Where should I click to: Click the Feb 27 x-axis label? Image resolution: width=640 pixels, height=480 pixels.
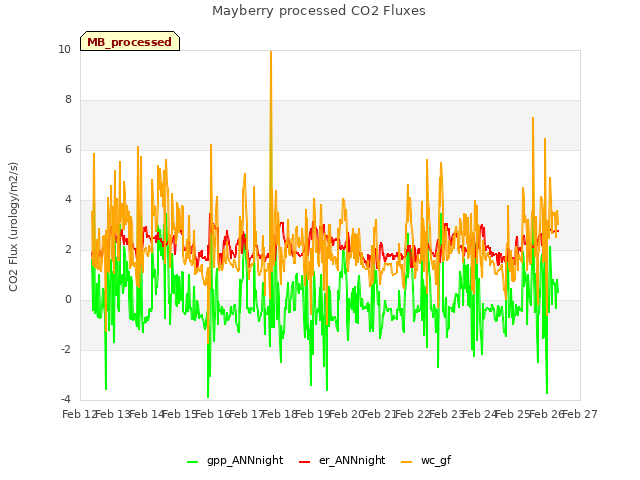click(x=580, y=414)
